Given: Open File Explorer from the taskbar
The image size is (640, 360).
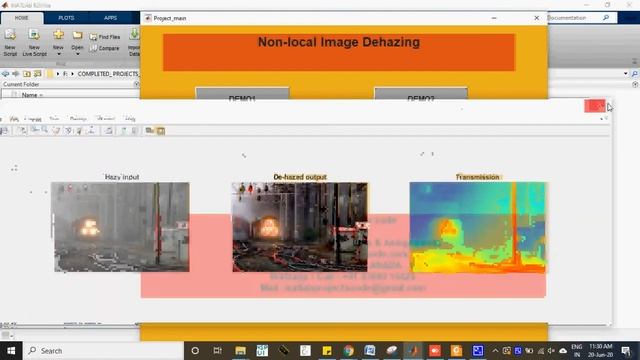Looking at the screenshot, I should [x=240, y=351].
